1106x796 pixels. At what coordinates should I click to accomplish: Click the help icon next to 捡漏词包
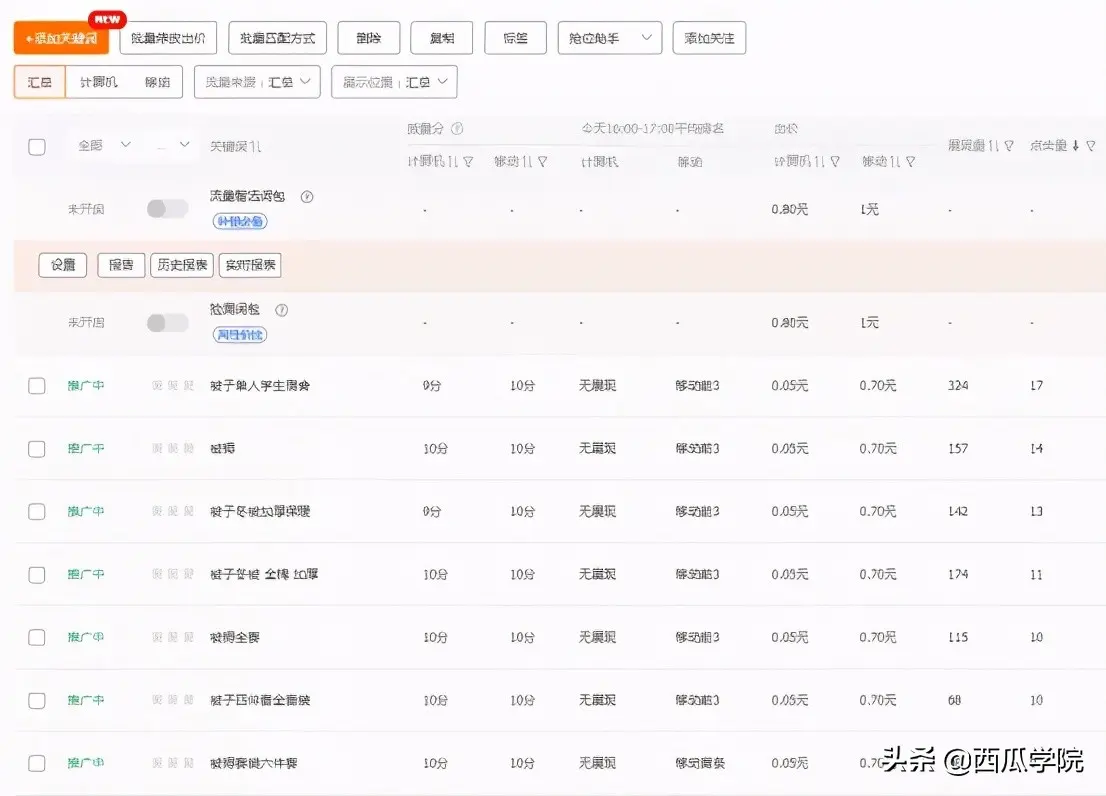coord(282,310)
